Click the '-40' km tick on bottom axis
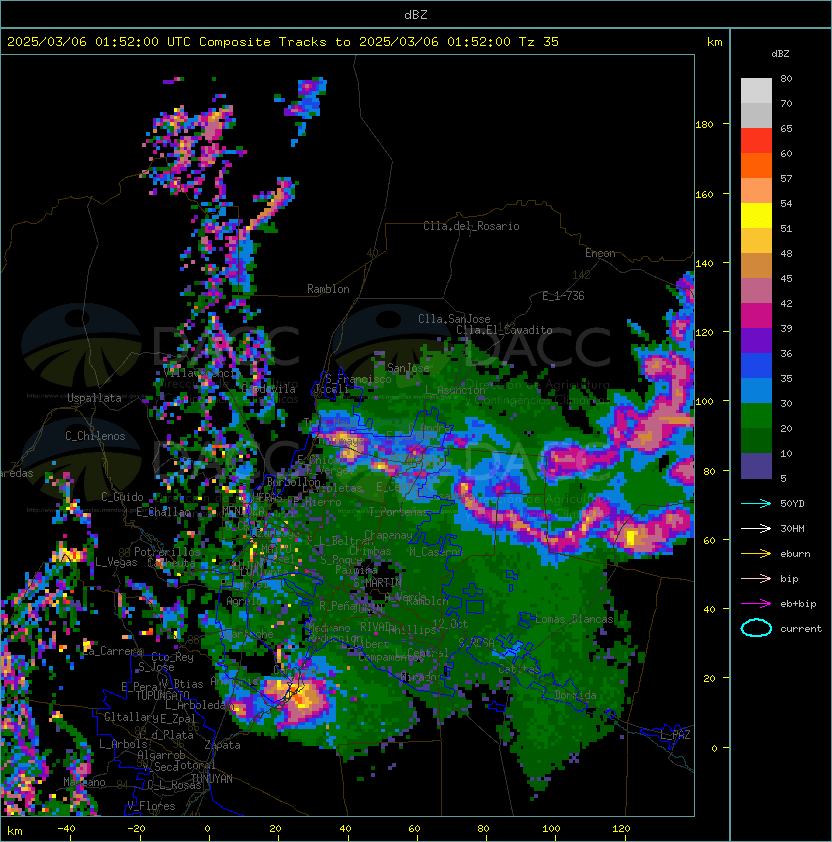 [x=66, y=829]
